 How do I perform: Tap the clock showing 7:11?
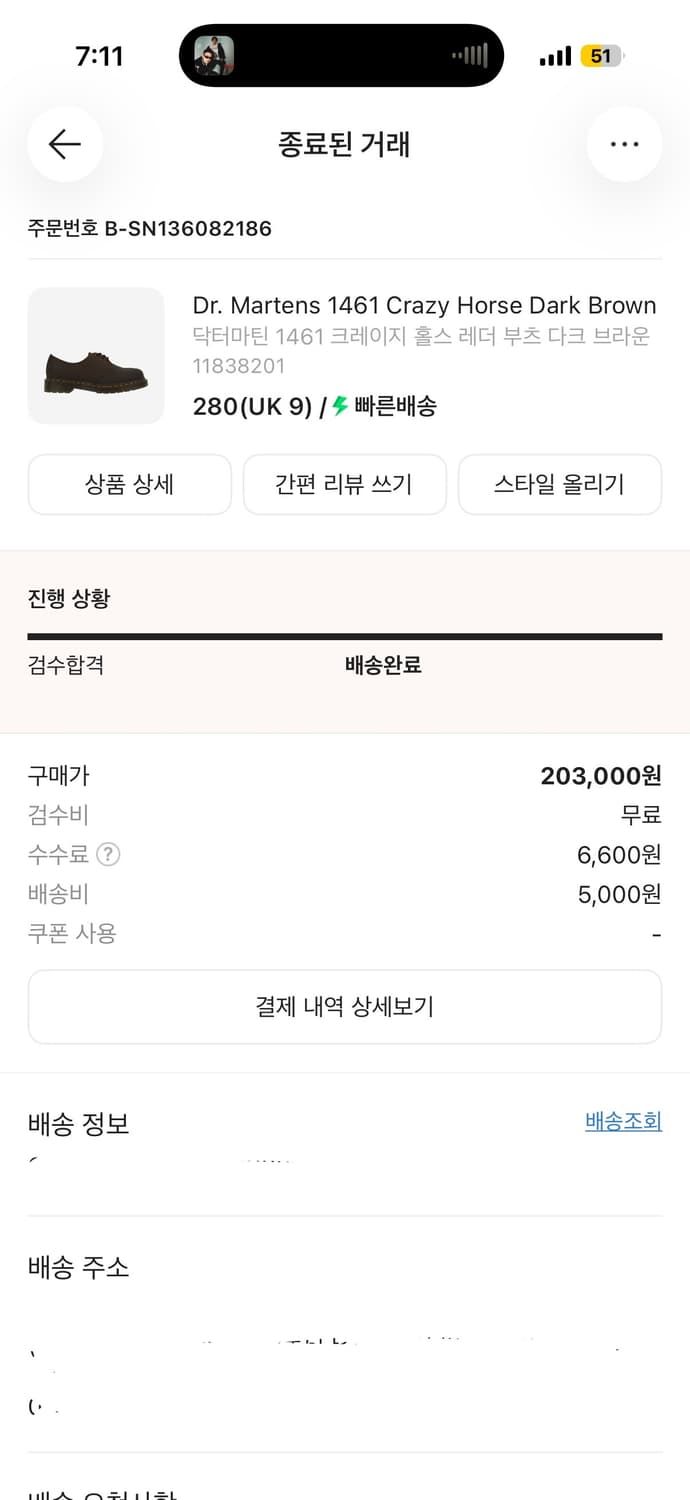coord(99,56)
